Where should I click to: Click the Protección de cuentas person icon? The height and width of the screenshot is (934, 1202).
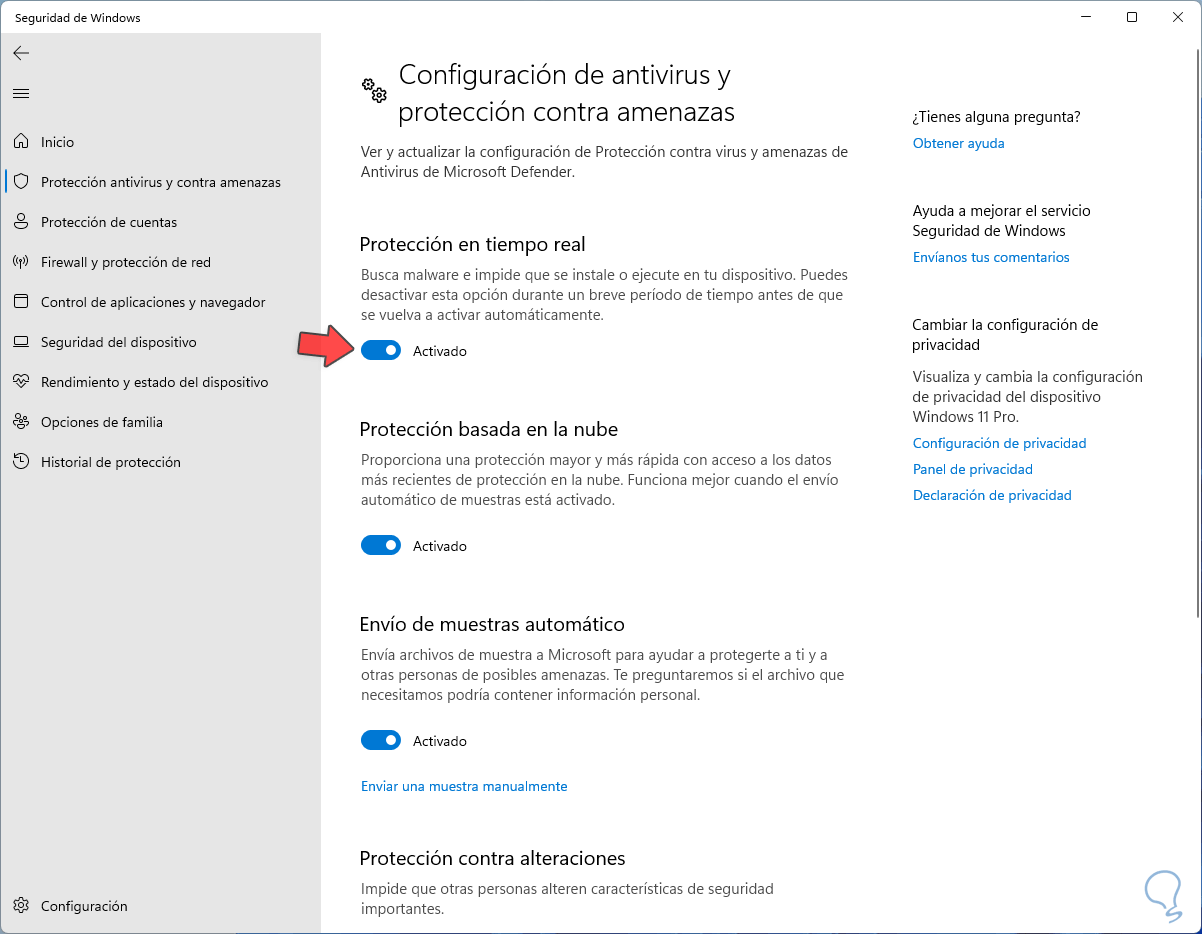(21, 222)
